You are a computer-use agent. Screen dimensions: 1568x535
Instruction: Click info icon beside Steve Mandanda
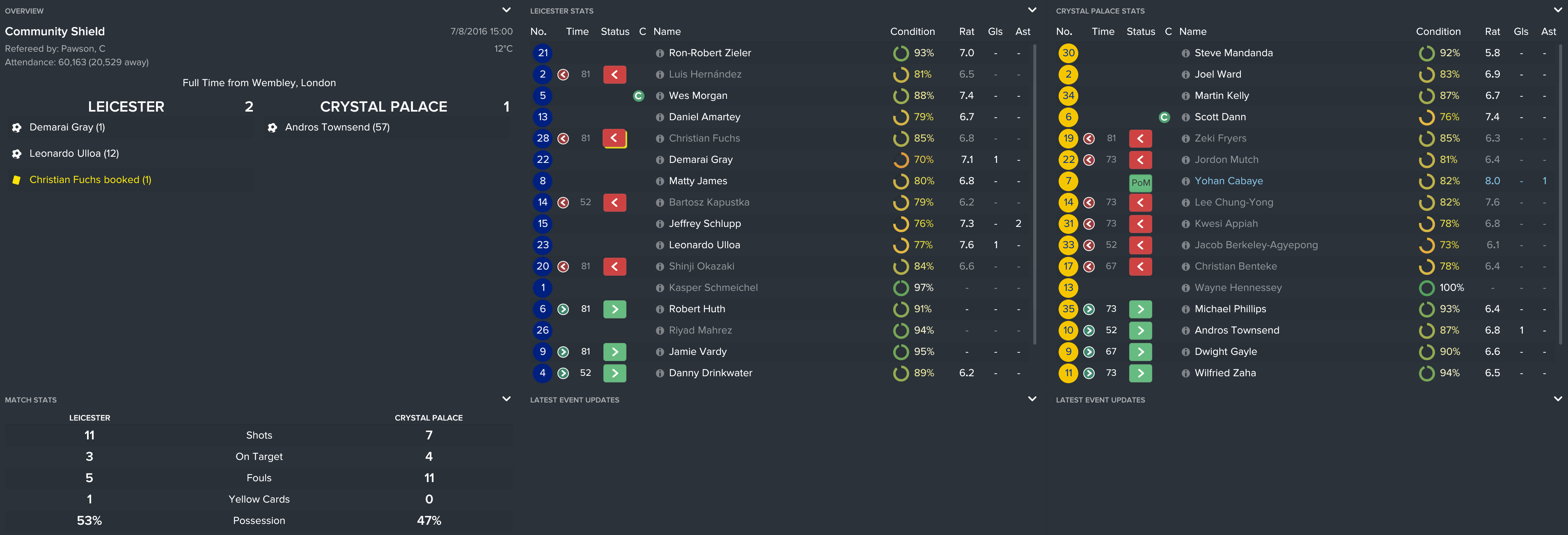point(1185,54)
